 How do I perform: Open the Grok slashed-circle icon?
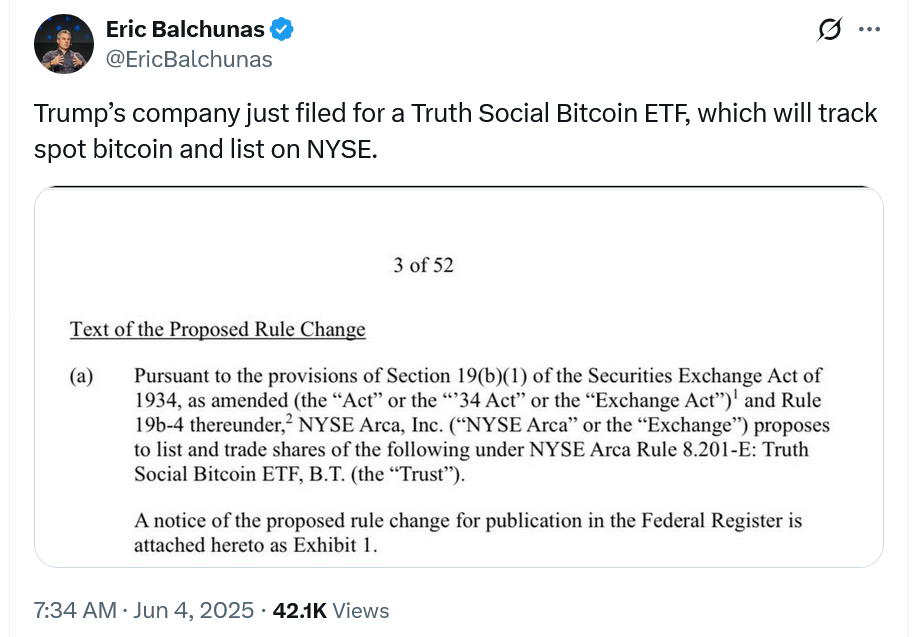click(x=829, y=30)
